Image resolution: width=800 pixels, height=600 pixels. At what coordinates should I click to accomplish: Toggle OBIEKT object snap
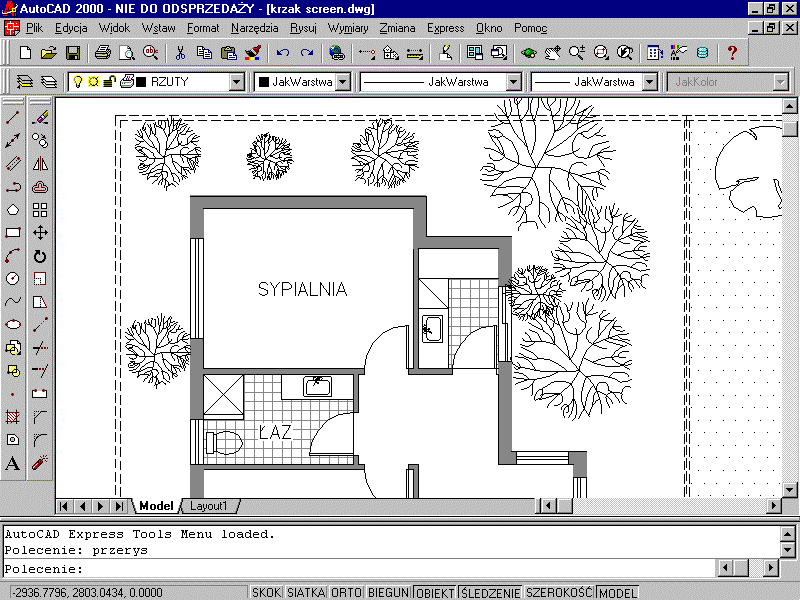(435, 592)
